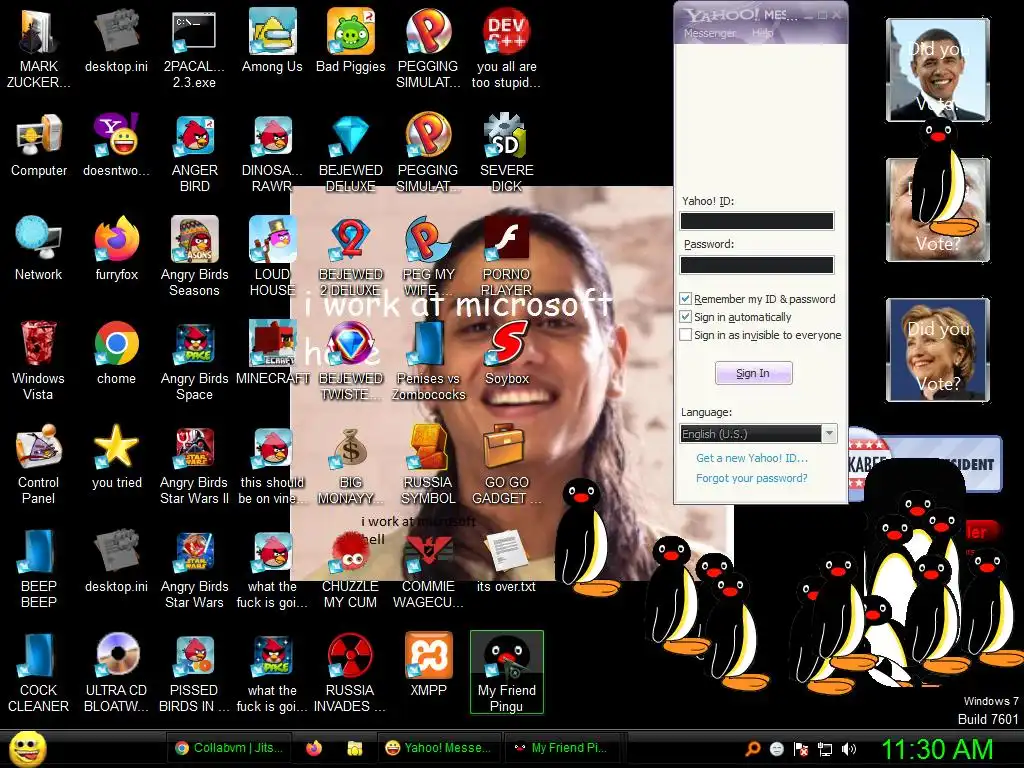Viewport: 1024px width, 768px height.
Task: Click the Obama 'Did you Vote?' thumbnail
Action: [x=938, y=70]
